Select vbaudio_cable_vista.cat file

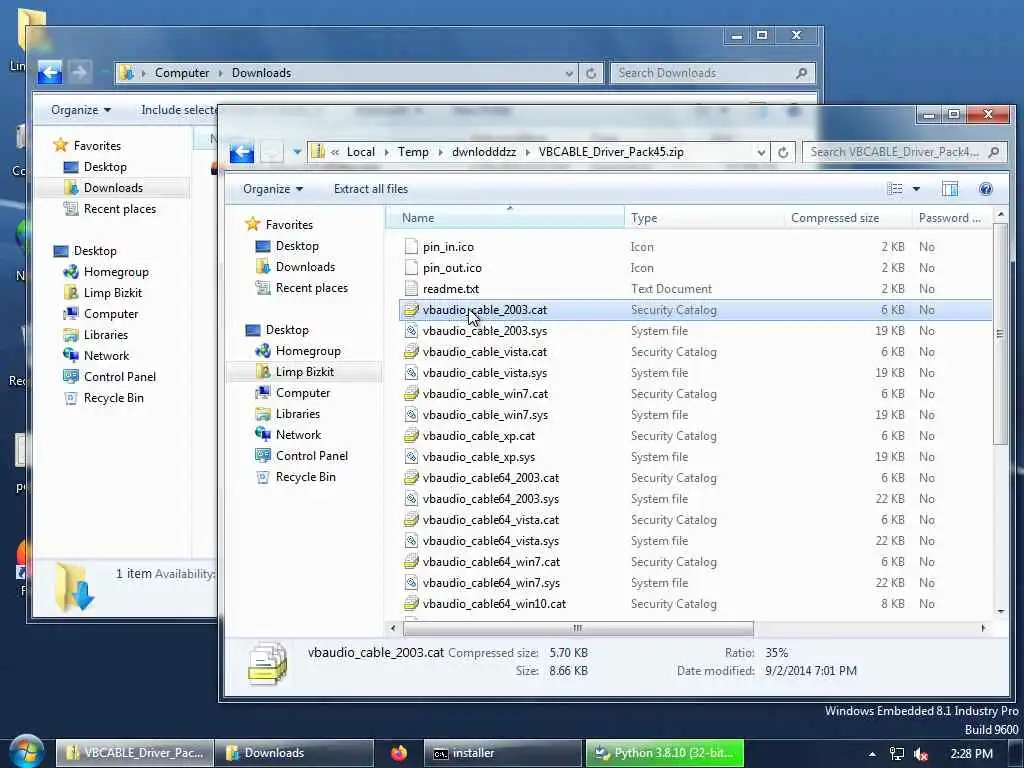coord(694,352)
